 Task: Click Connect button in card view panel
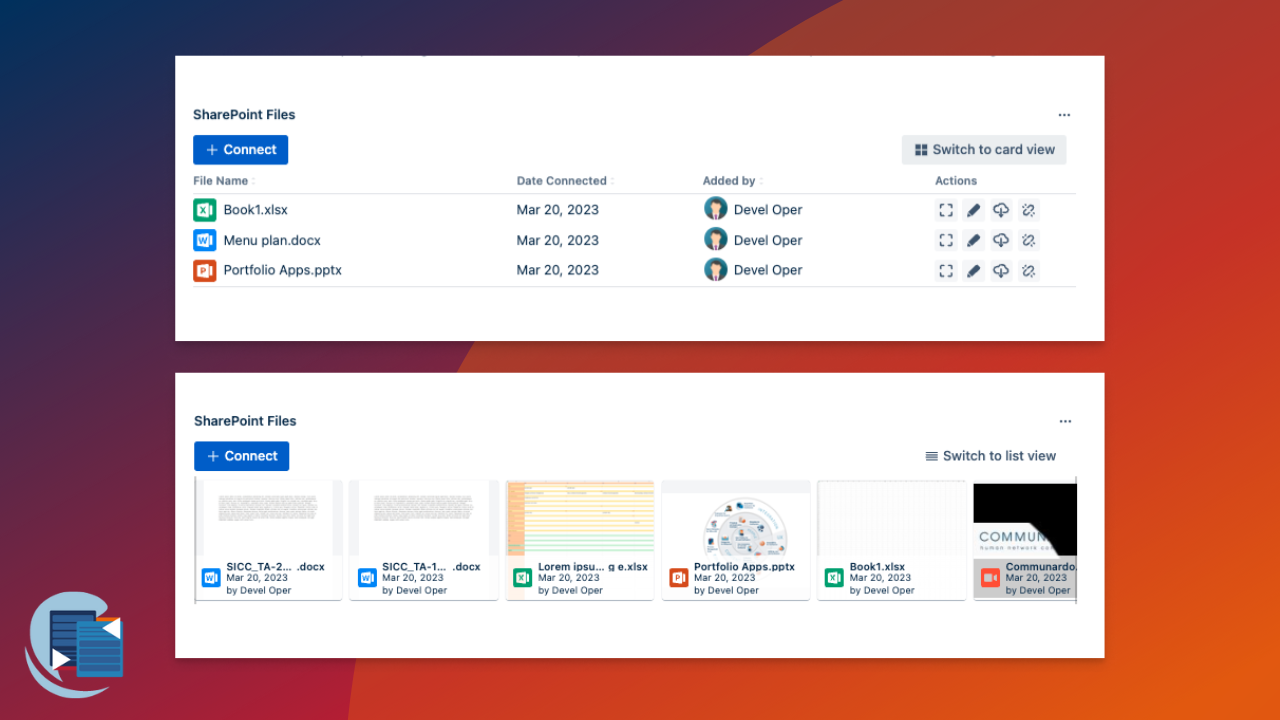coord(241,456)
